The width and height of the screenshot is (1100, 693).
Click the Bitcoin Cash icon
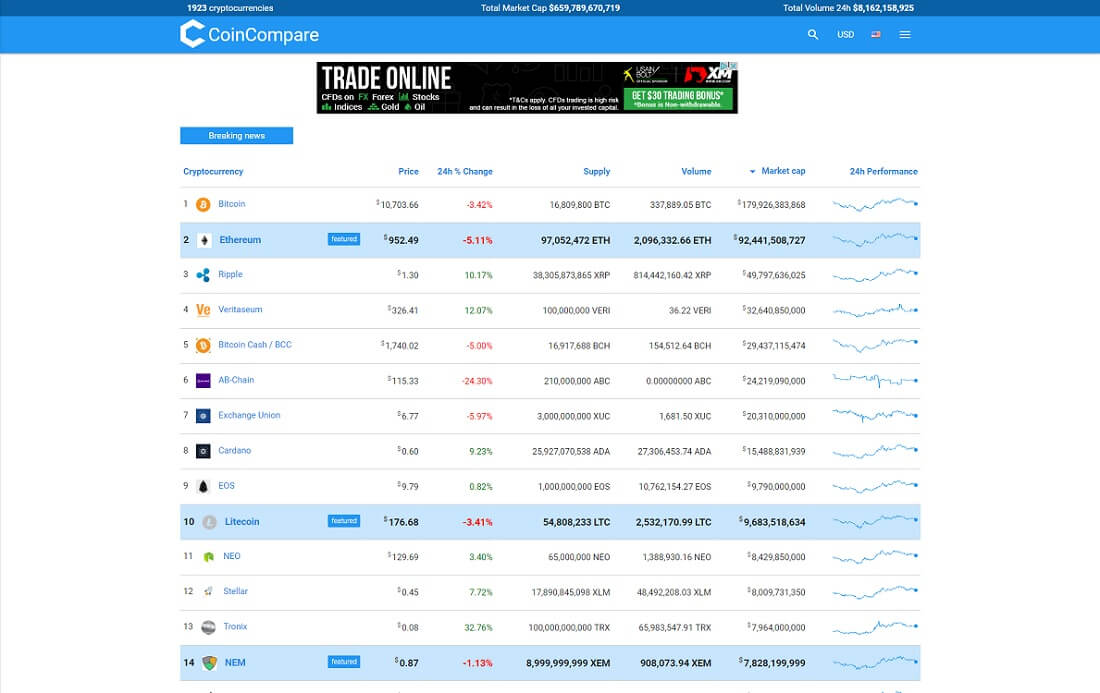pos(203,345)
